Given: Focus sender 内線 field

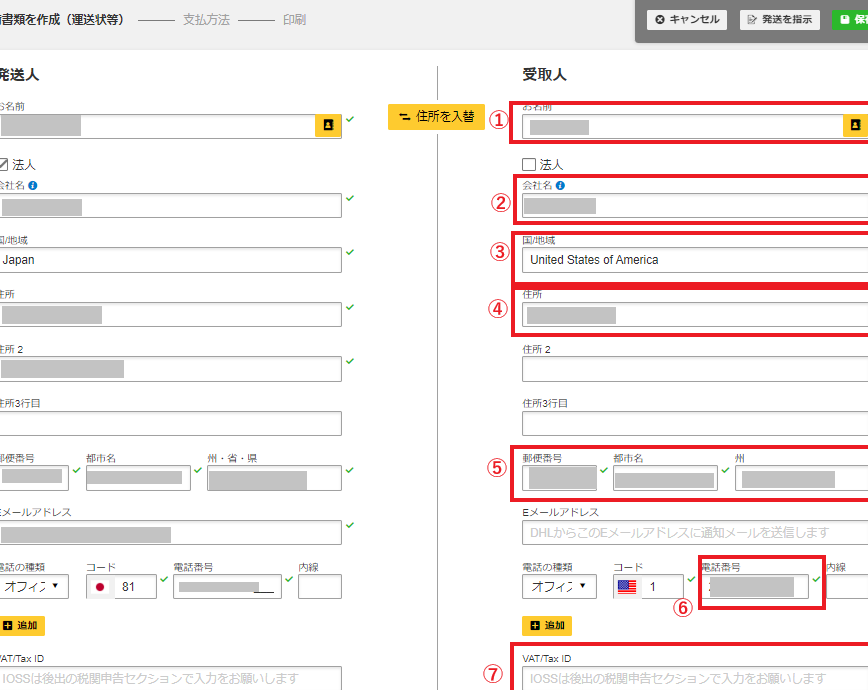Looking at the screenshot, I should tap(320, 586).
